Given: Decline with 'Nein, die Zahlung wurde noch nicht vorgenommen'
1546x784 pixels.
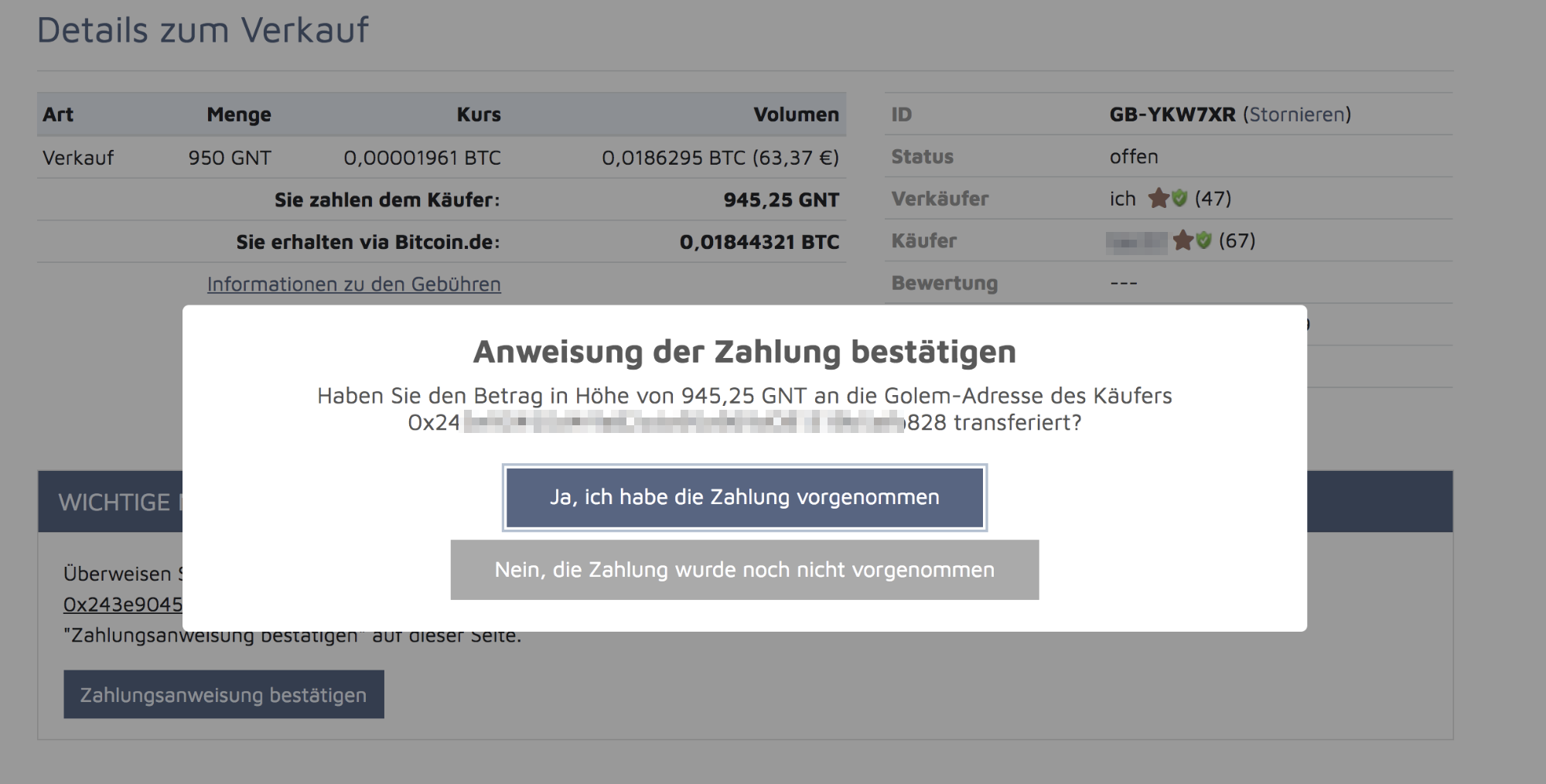Looking at the screenshot, I should point(744,570).
